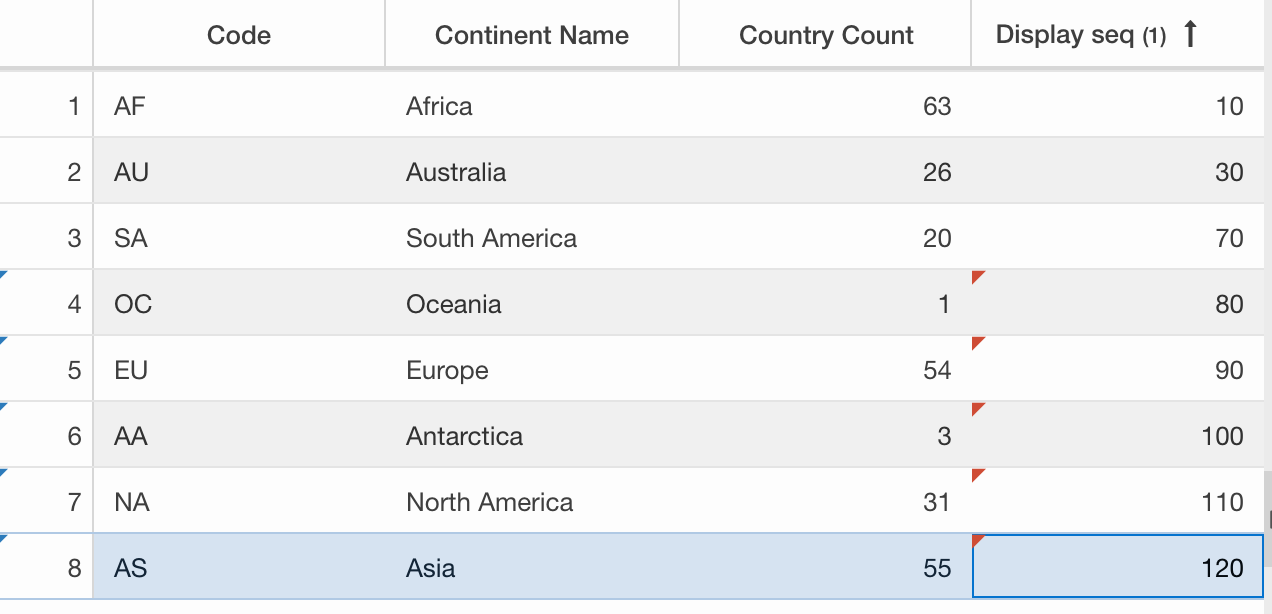Viewport: 1272px width, 614px height.
Task: Select the Country Count column header
Action: (x=825, y=35)
